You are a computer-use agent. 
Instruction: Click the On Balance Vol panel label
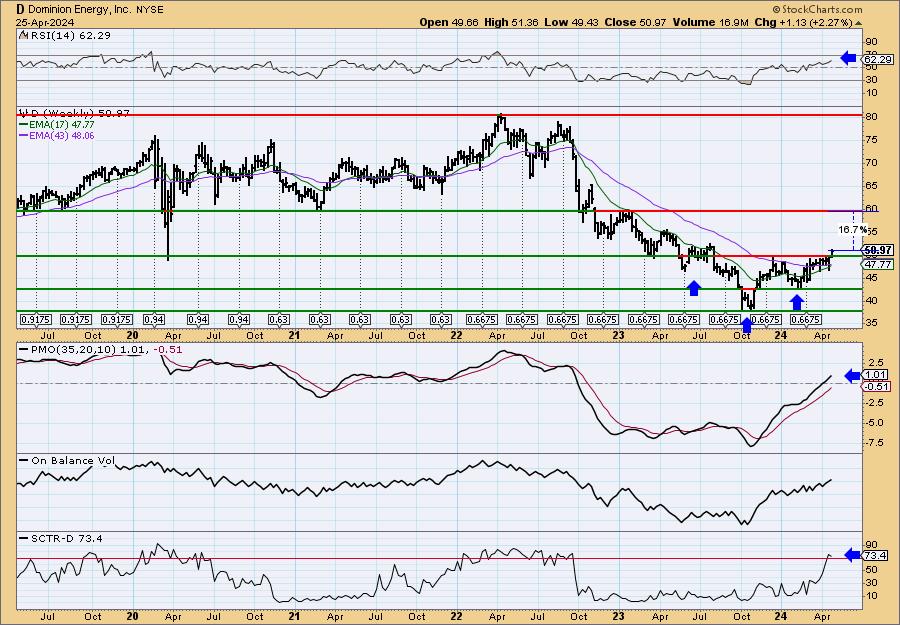(73, 460)
